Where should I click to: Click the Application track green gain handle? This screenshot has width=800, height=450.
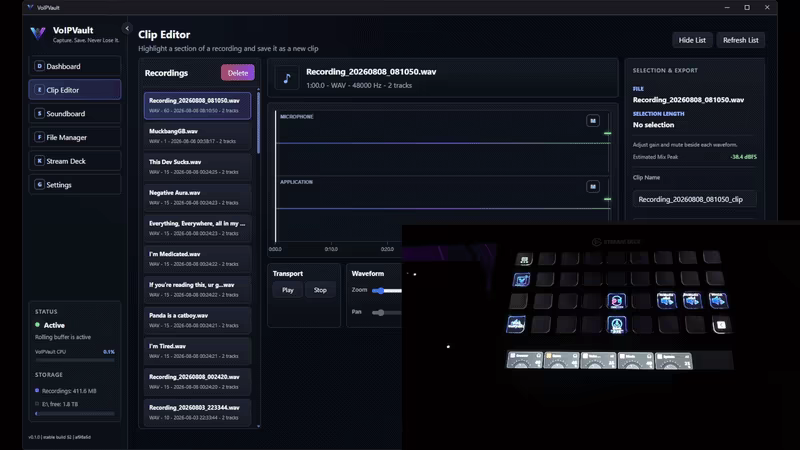point(608,199)
